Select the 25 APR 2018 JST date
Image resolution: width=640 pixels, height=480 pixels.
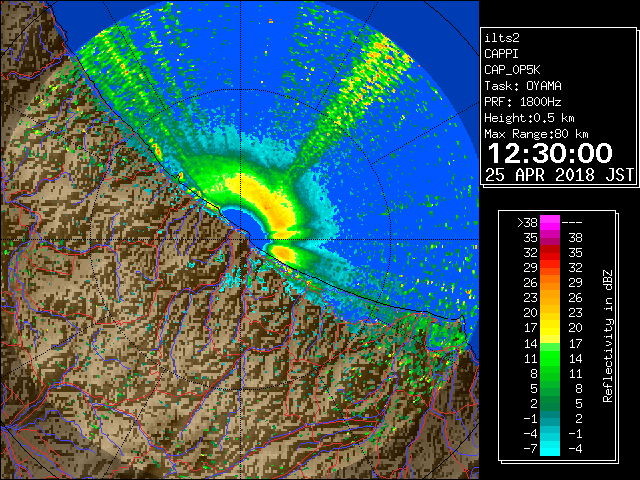tap(560, 175)
